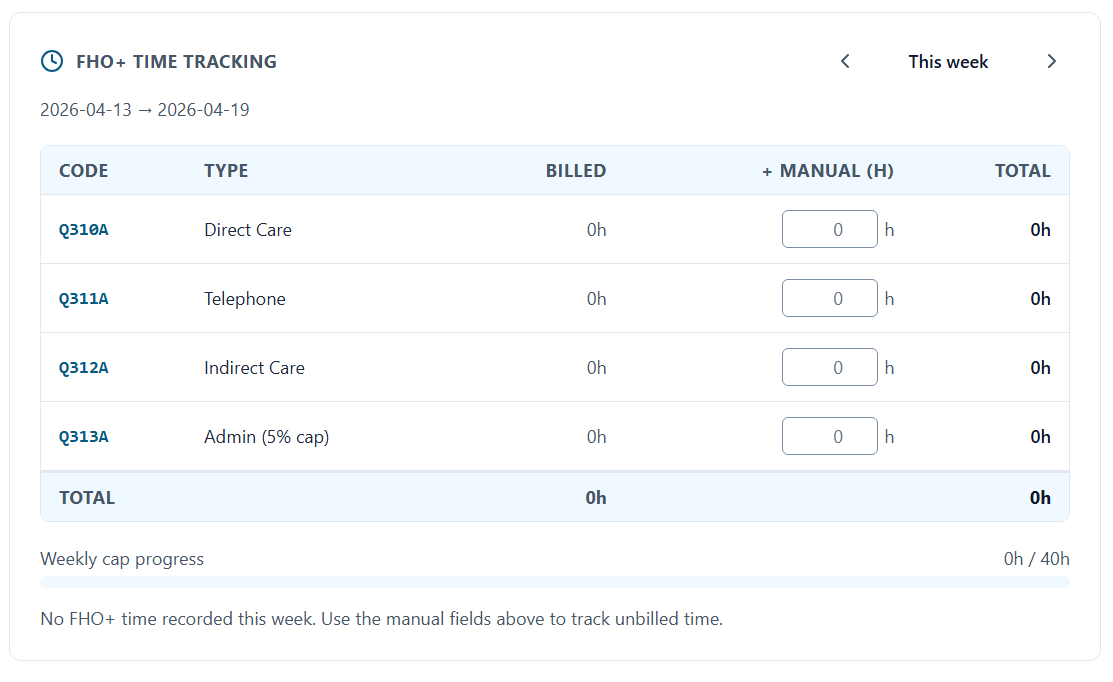Open the Q312A Indirect Care code

83,367
